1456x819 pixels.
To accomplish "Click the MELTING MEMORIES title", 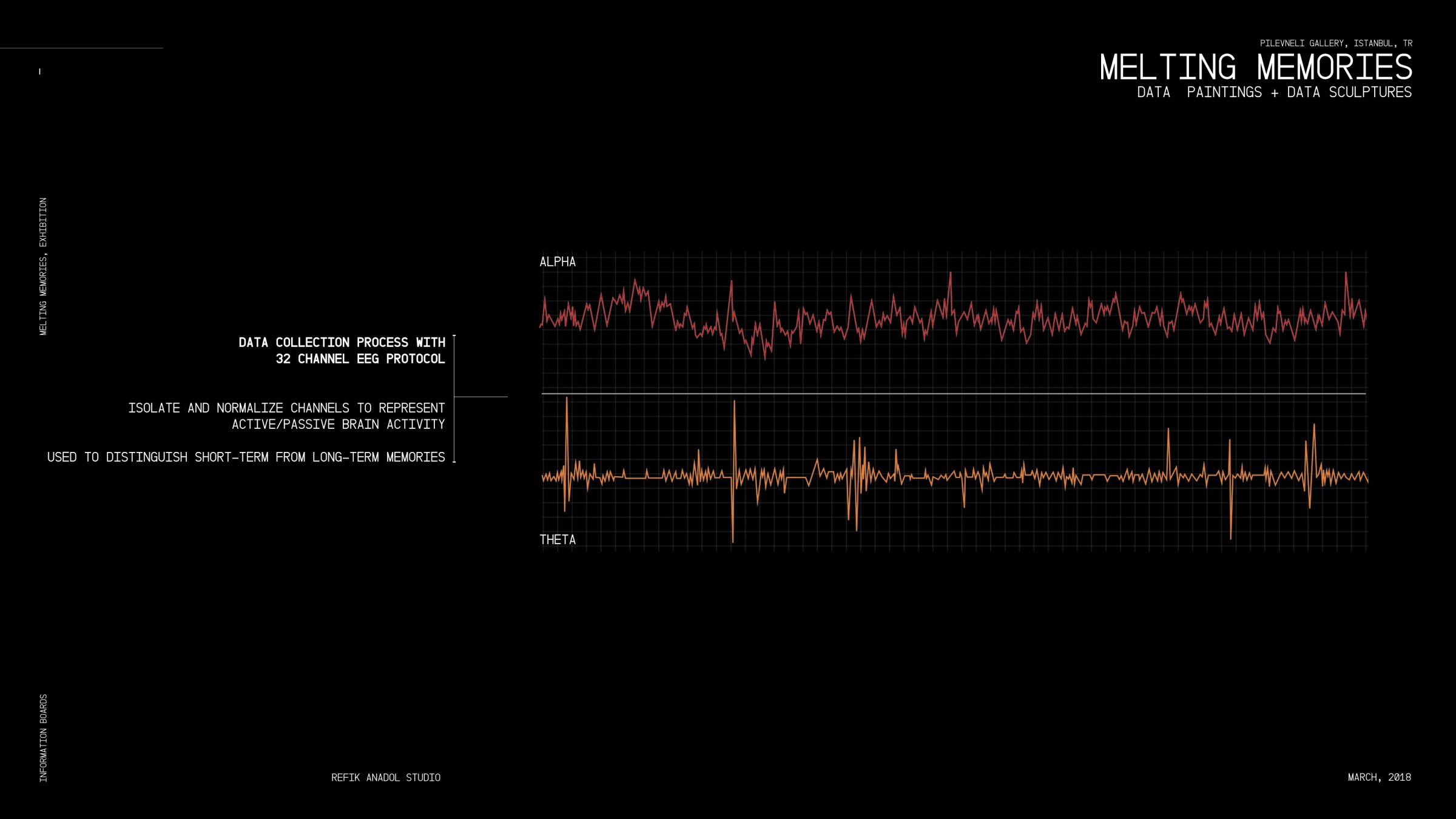I will pos(1256,67).
